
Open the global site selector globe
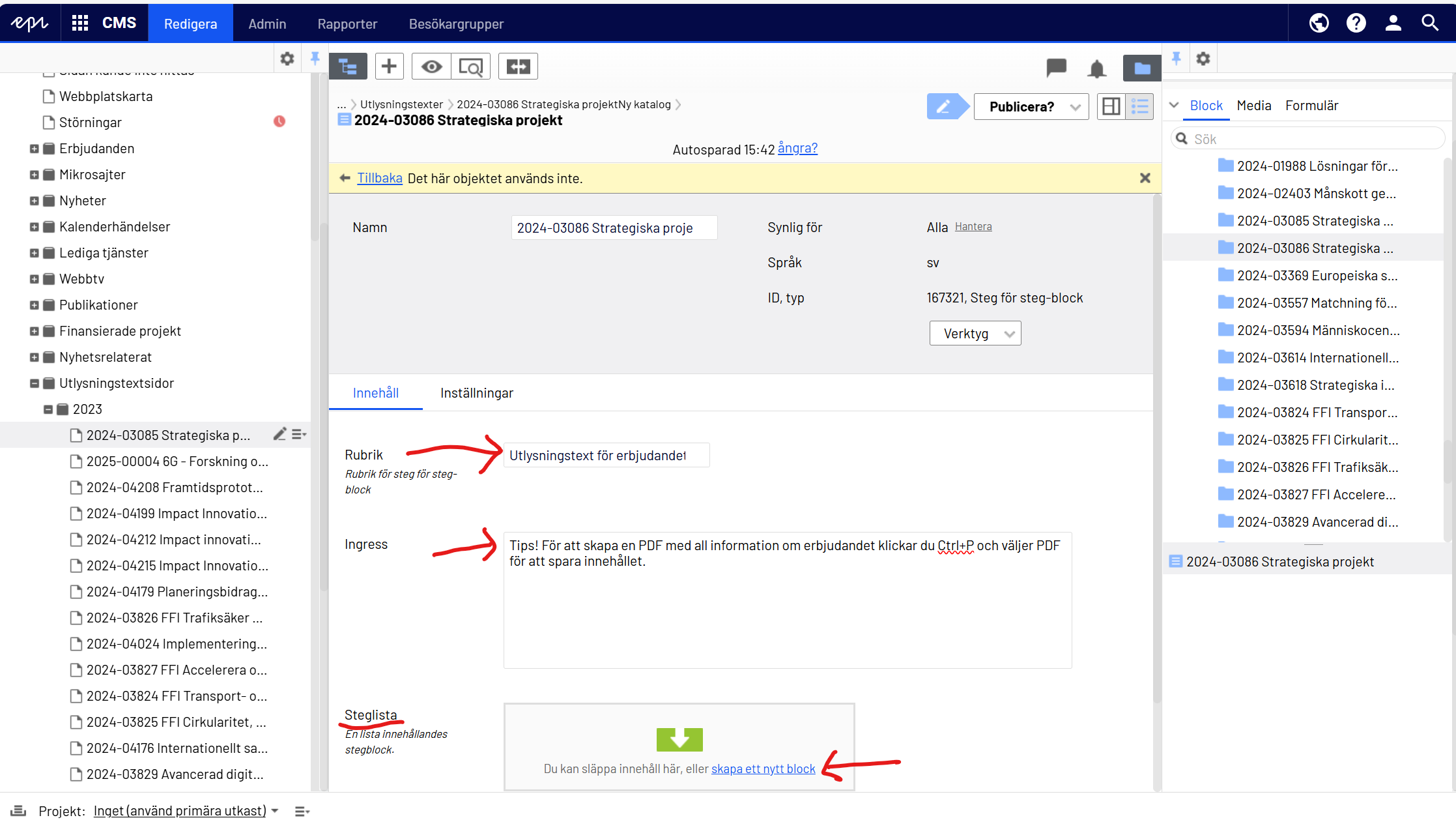(x=1319, y=23)
